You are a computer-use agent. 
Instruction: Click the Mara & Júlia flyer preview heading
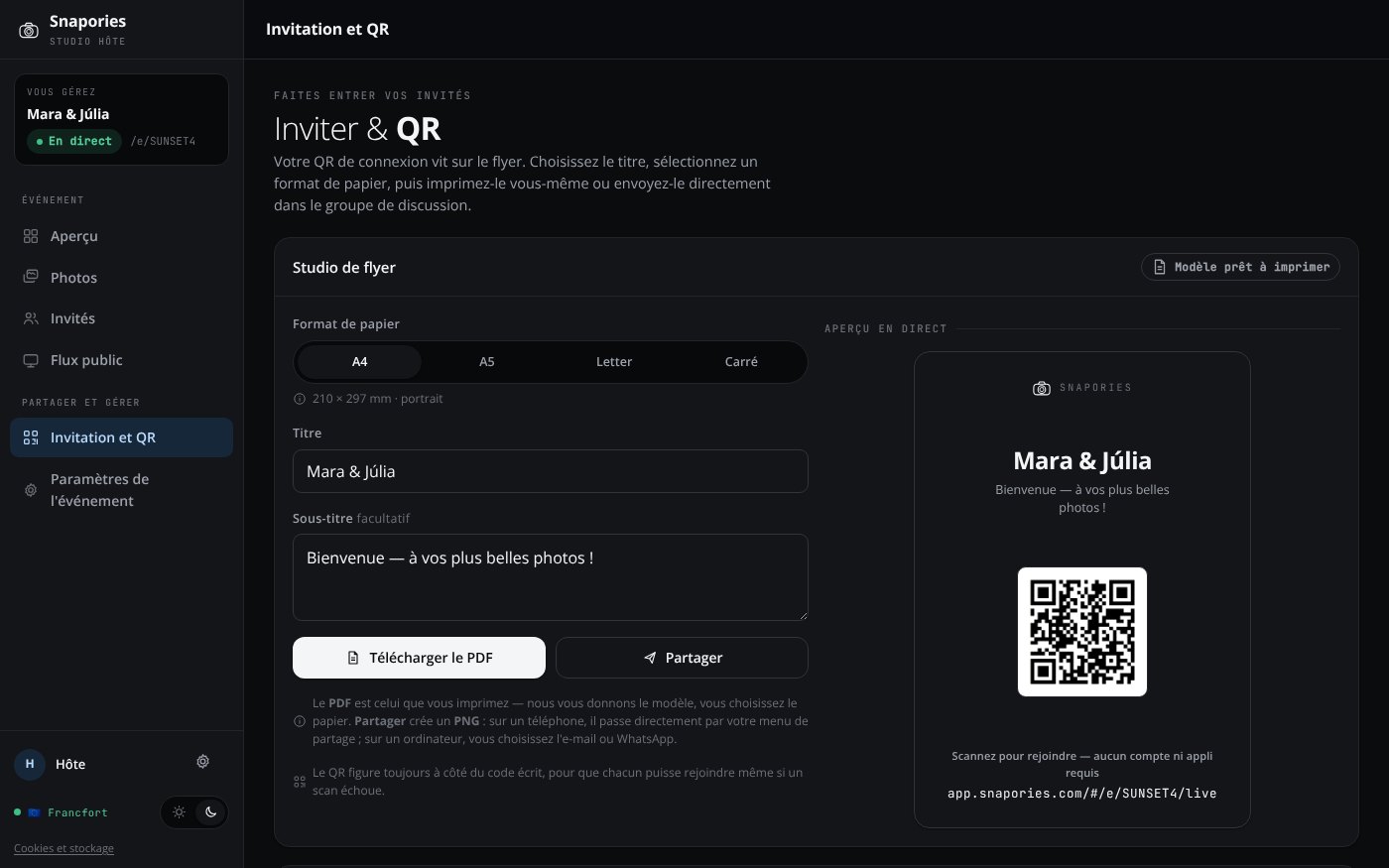pyautogui.click(x=1082, y=460)
